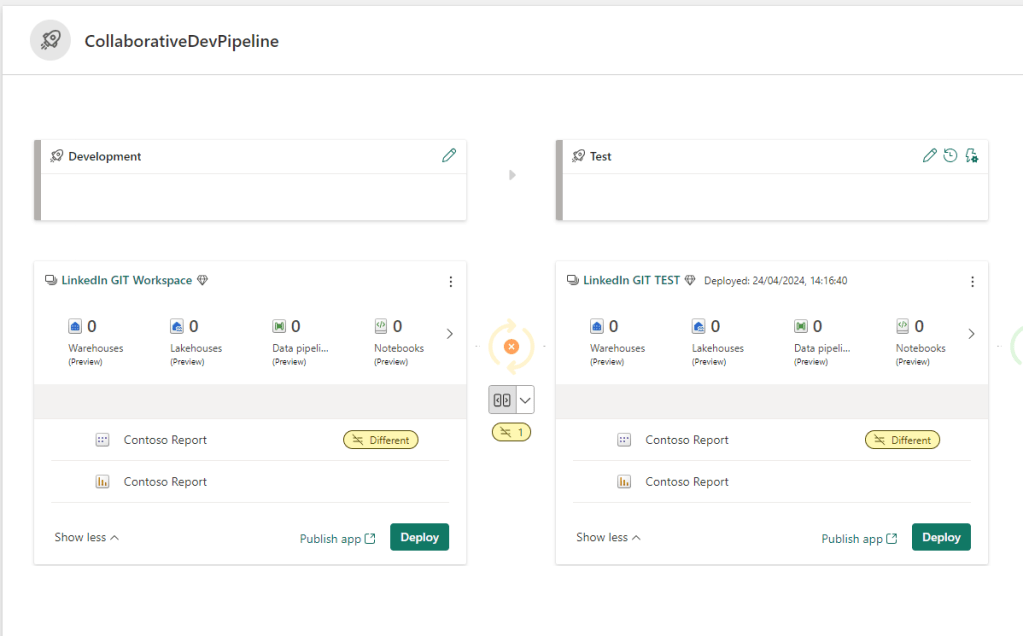The width and height of the screenshot is (1023, 636).
Task: Open the LinkedIn GIT Workspace link
Action: point(126,281)
